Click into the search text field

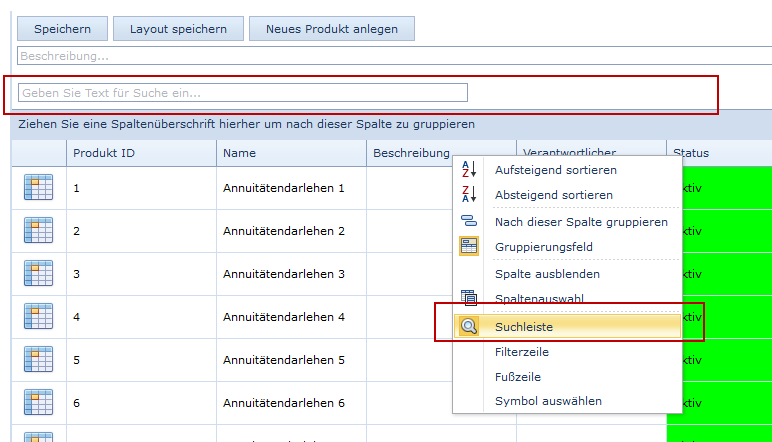pos(242,93)
